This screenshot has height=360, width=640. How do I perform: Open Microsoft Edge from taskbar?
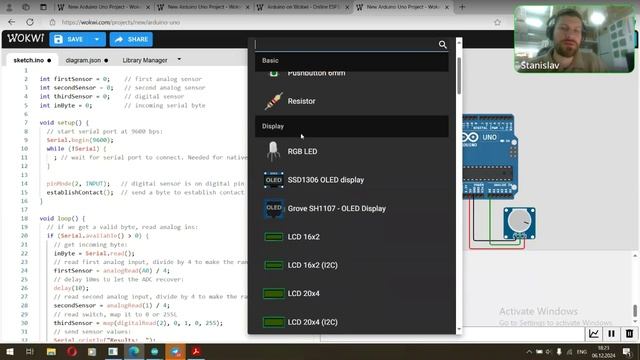click(x=134, y=351)
